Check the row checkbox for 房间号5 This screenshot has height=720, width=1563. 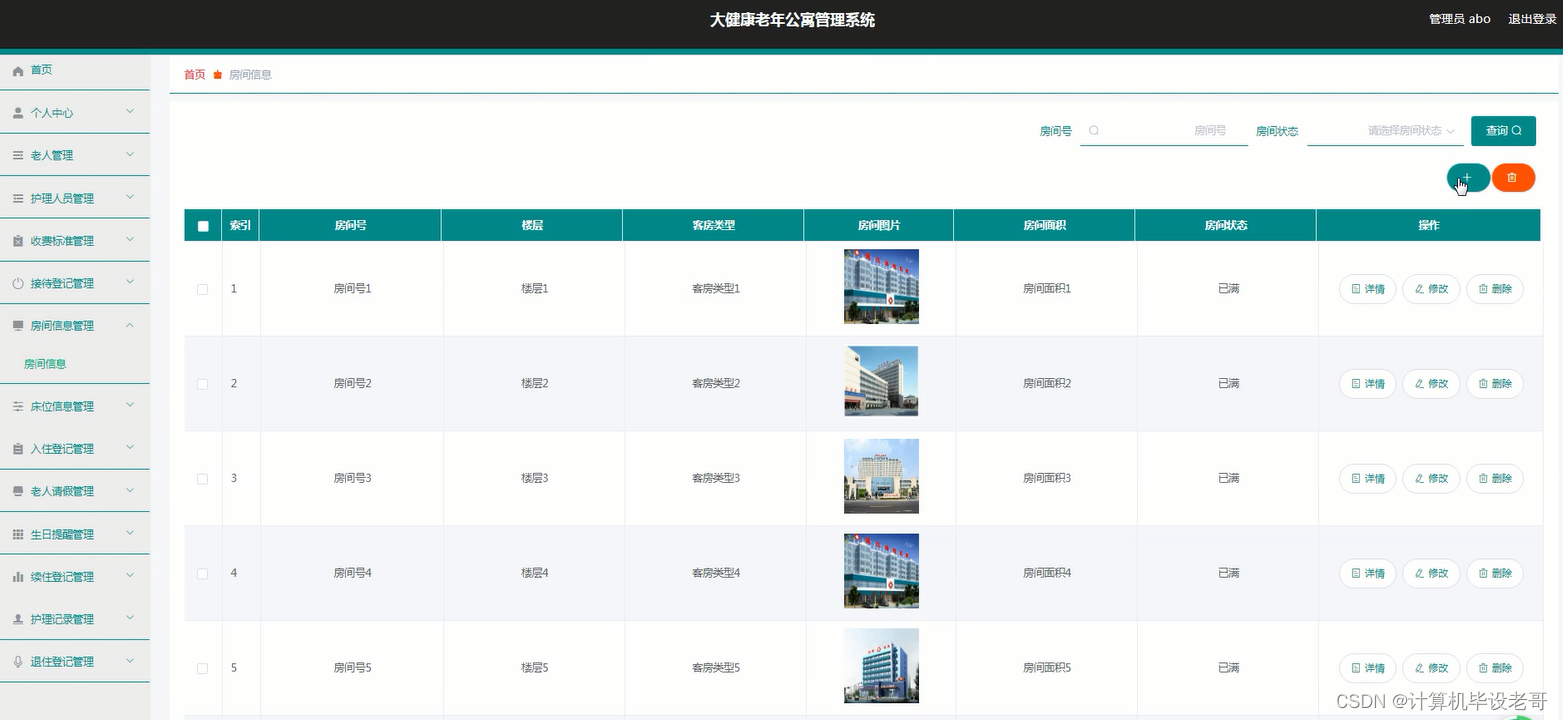coord(202,668)
